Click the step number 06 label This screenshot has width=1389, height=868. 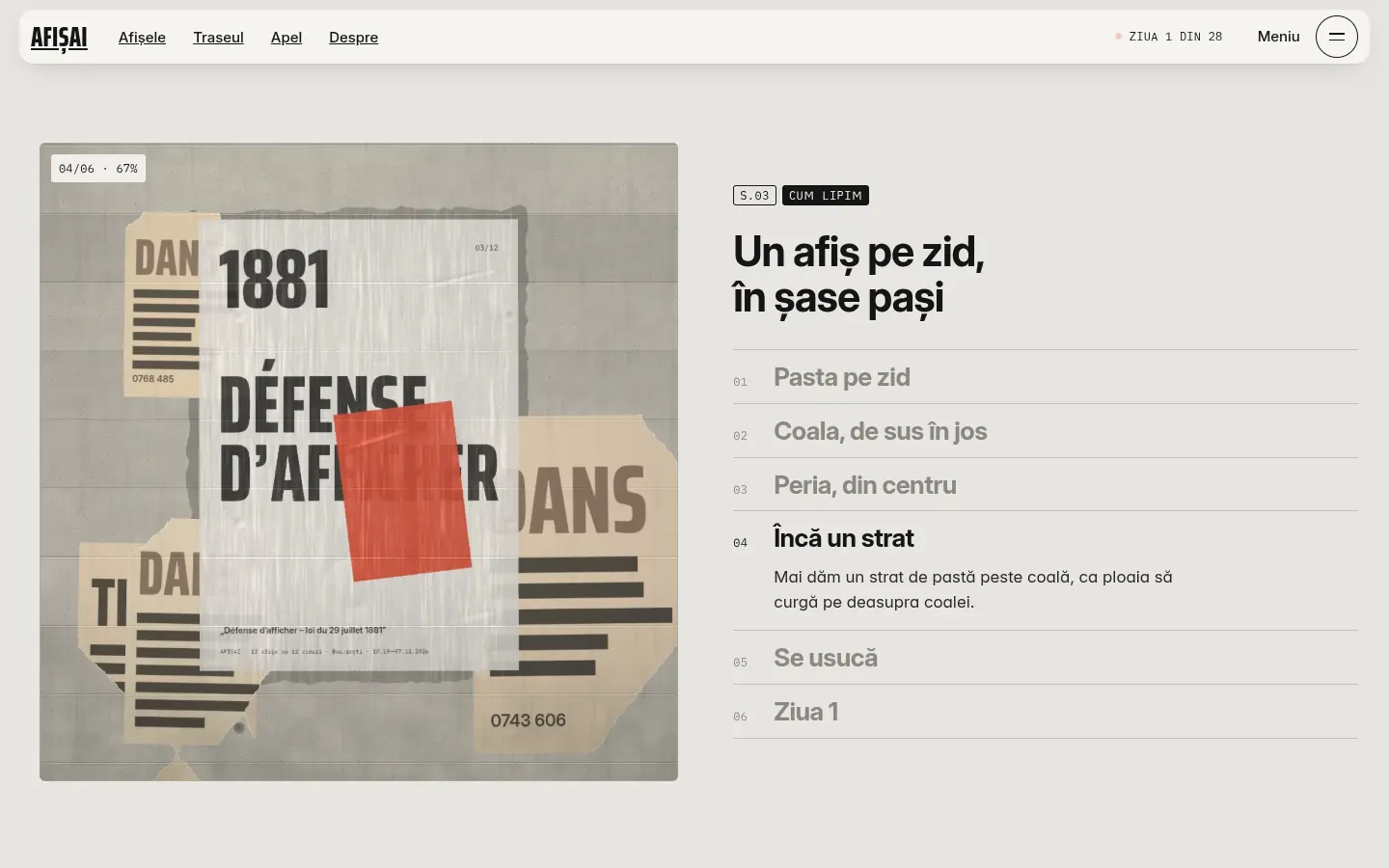pyautogui.click(x=740, y=717)
